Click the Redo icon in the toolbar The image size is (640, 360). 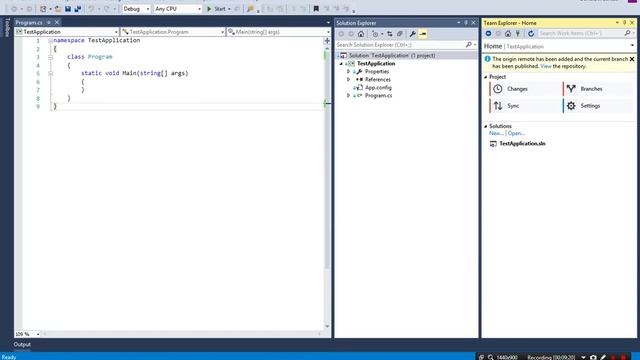(106, 9)
